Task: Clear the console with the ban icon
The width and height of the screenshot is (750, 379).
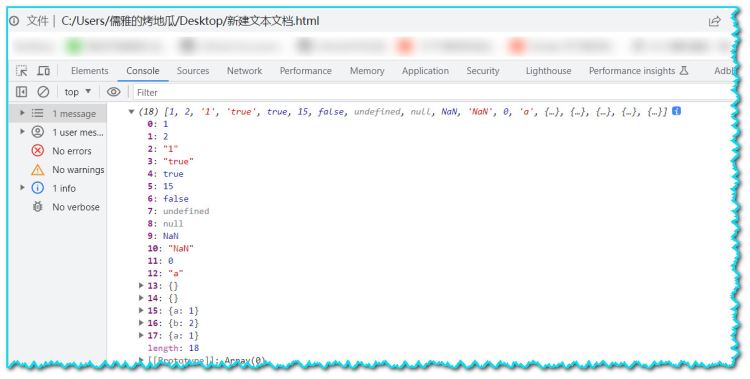Action: tap(43, 92)
